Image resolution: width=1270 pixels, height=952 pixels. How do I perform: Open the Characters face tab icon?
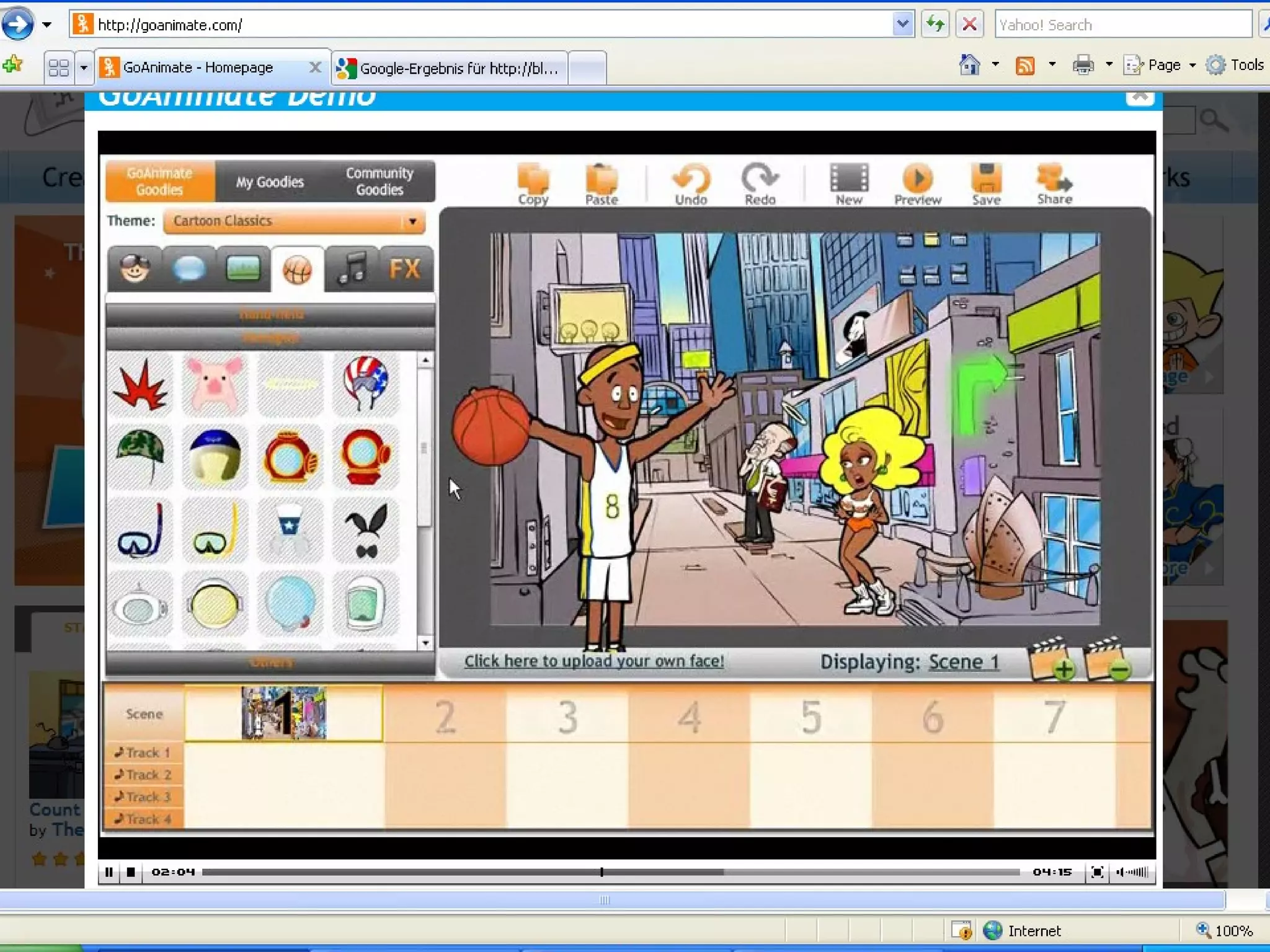pyautogui.click(x=135, y=269)
